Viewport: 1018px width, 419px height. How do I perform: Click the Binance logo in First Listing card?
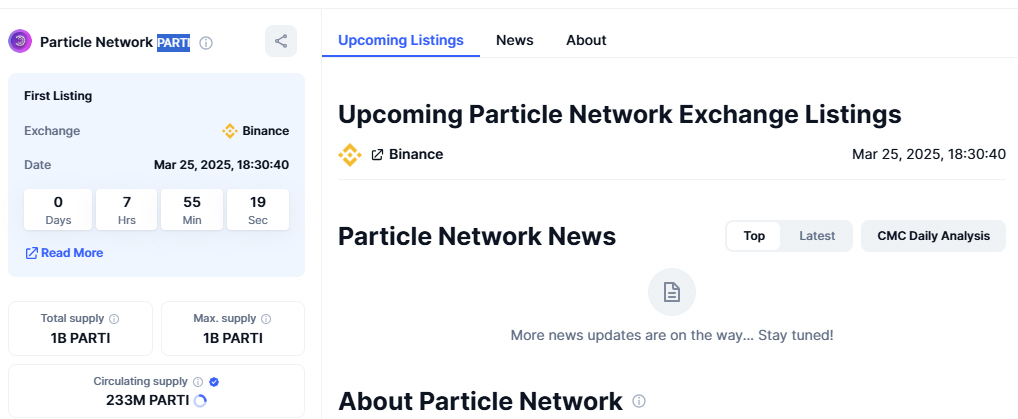[230, 131]
